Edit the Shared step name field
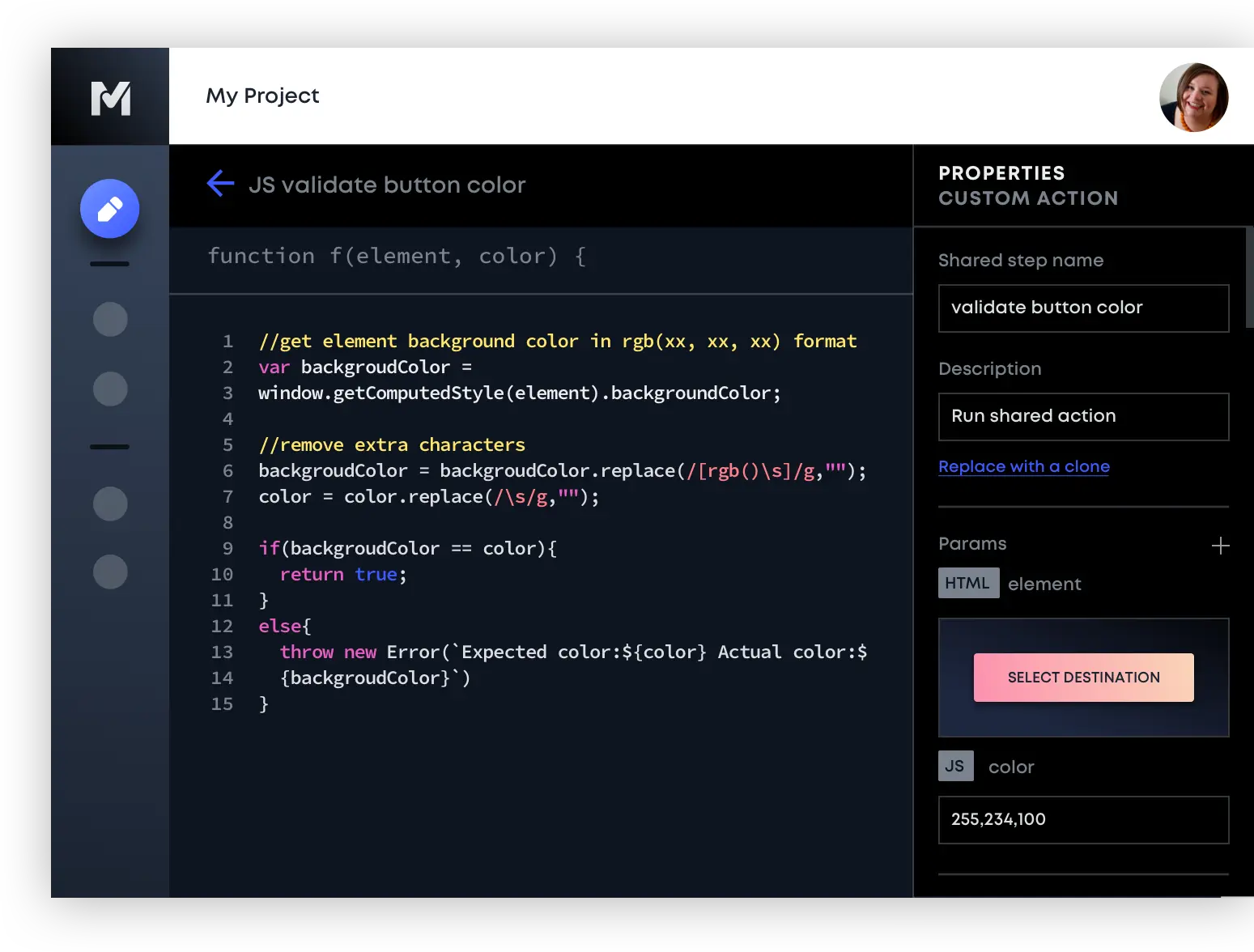The height and width of the screenshot is (952, 1254). (x=1083, y=308)
